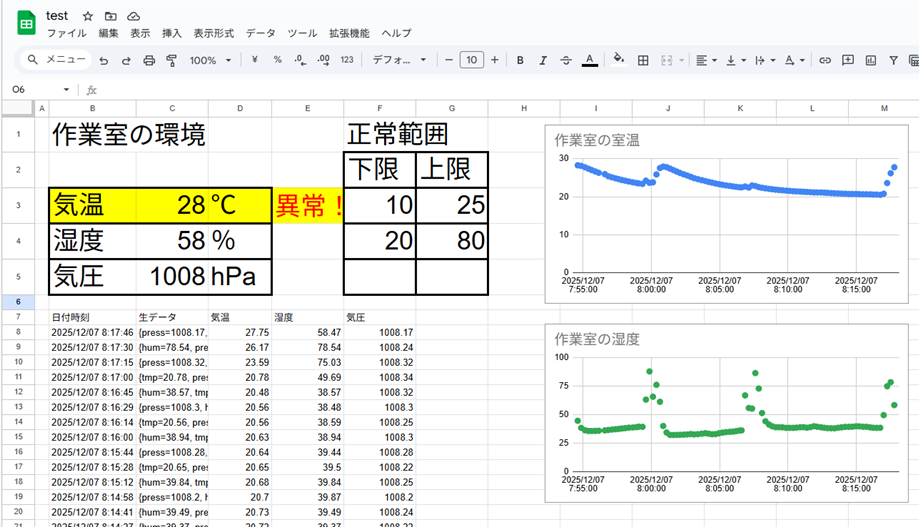Click the undo arrow icon

click(x=103, y=60)
